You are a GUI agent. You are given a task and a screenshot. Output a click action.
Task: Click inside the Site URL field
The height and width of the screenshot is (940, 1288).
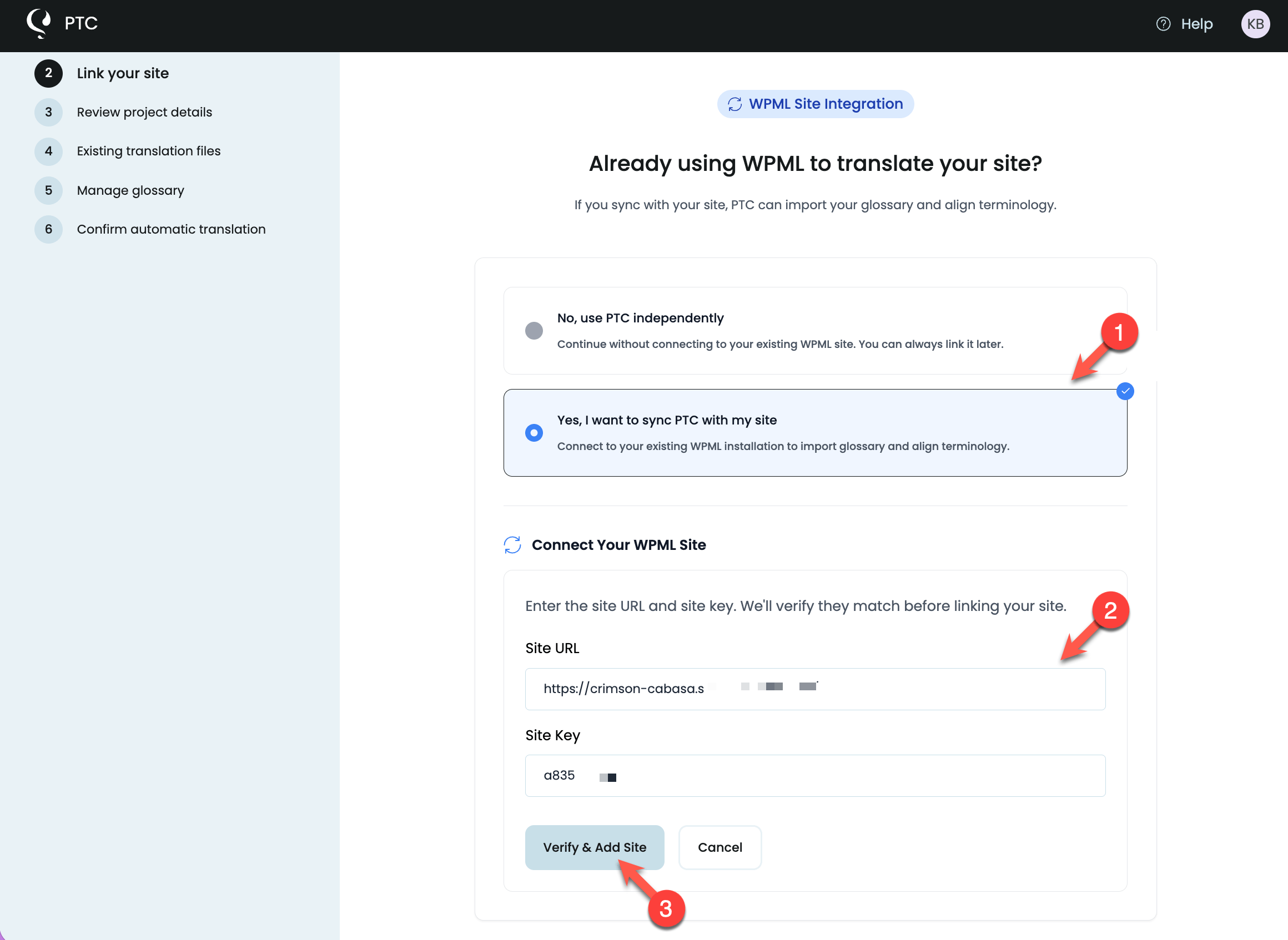[x=814, y=689]
